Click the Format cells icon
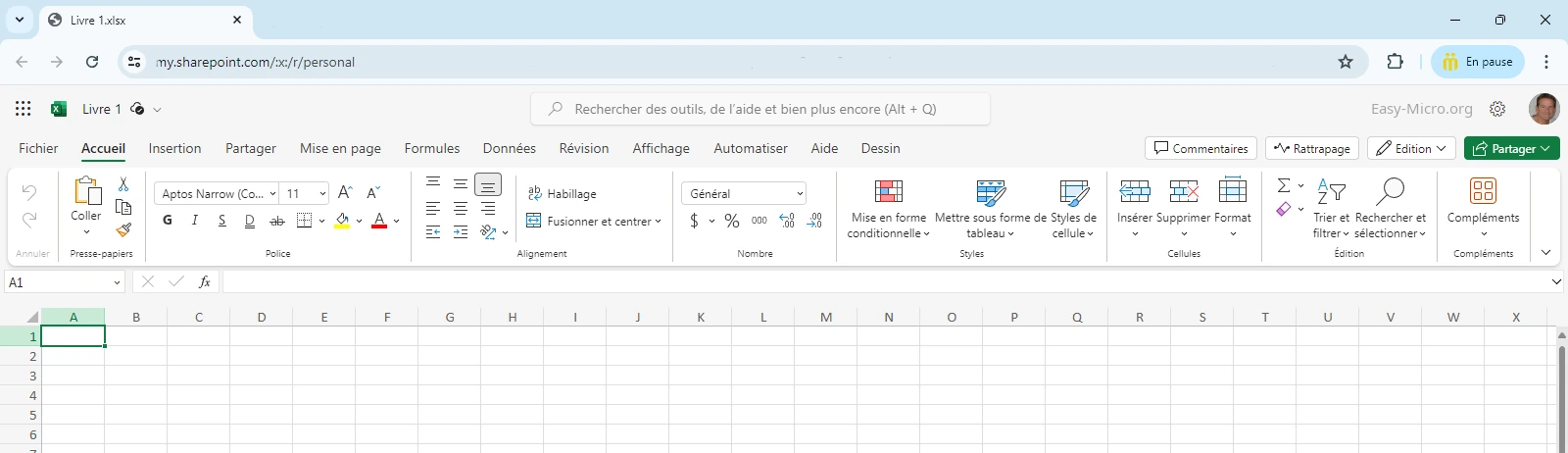Screen dimensions: 1568x453 tap(1233, 191)
